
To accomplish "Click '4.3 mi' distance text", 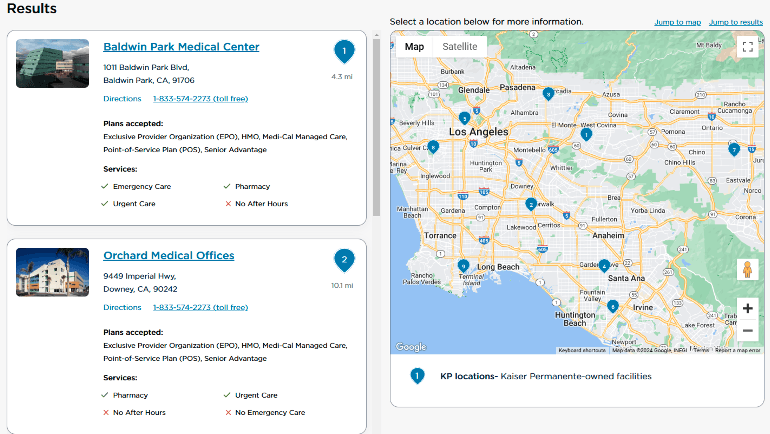I will pos(342,77).
